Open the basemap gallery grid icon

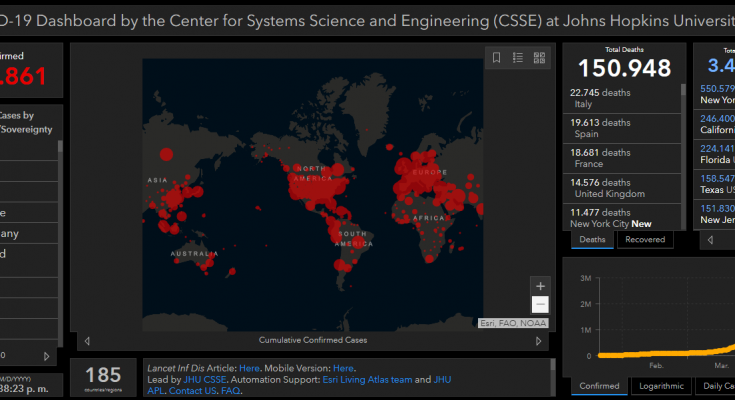tap(540, 58)
